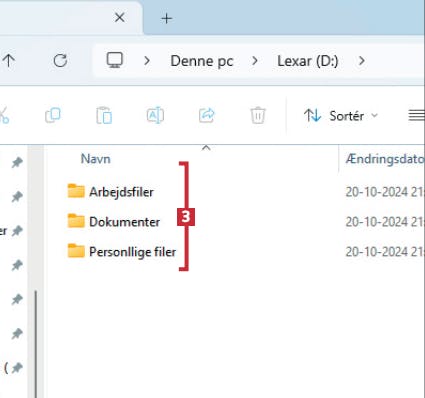Expand chevron between Denne pc and Lexar
425x398 pixels.
(x=255, y=61)
